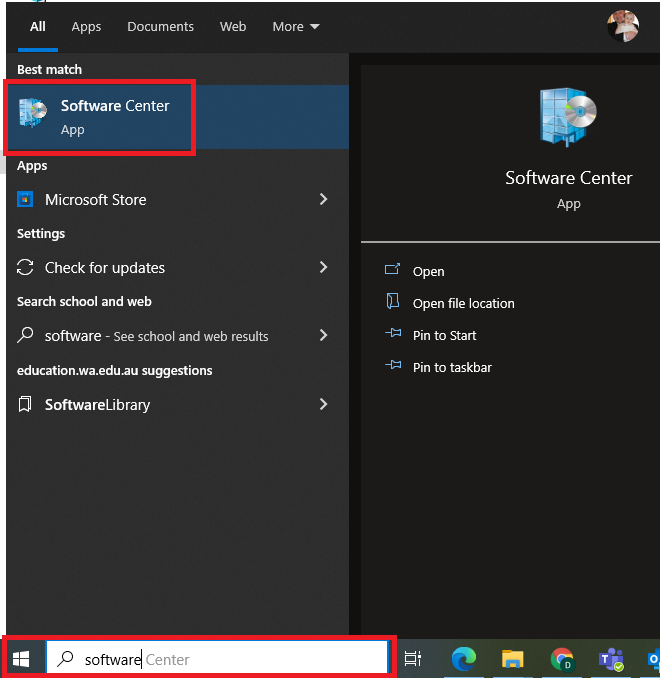Image resolution: width=660 pixels, height=678 pixels.
Task: Click the Software Center icon in best match
Action: [33, 112]
